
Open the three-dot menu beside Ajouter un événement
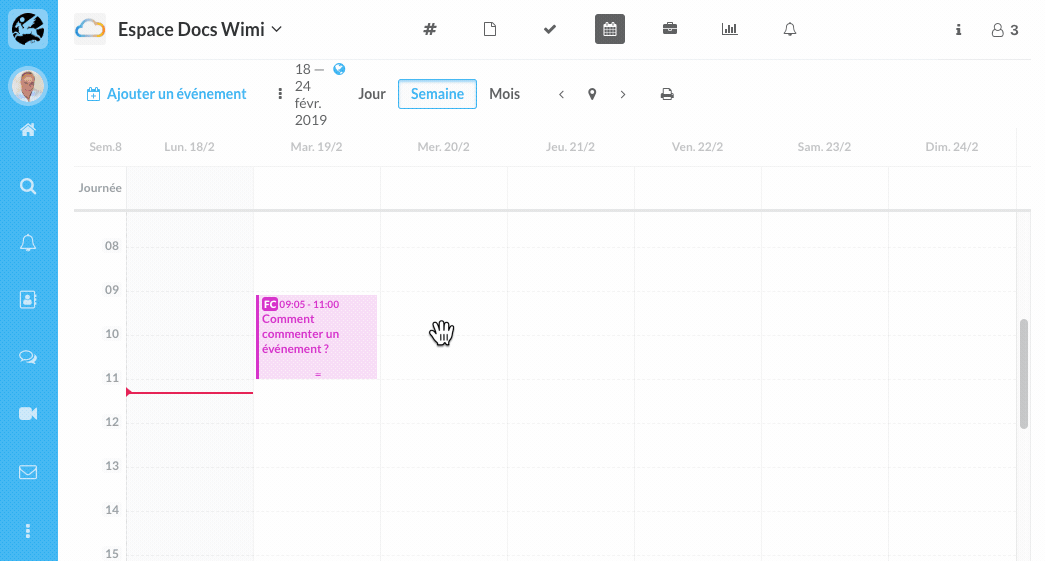pos(280,94)
